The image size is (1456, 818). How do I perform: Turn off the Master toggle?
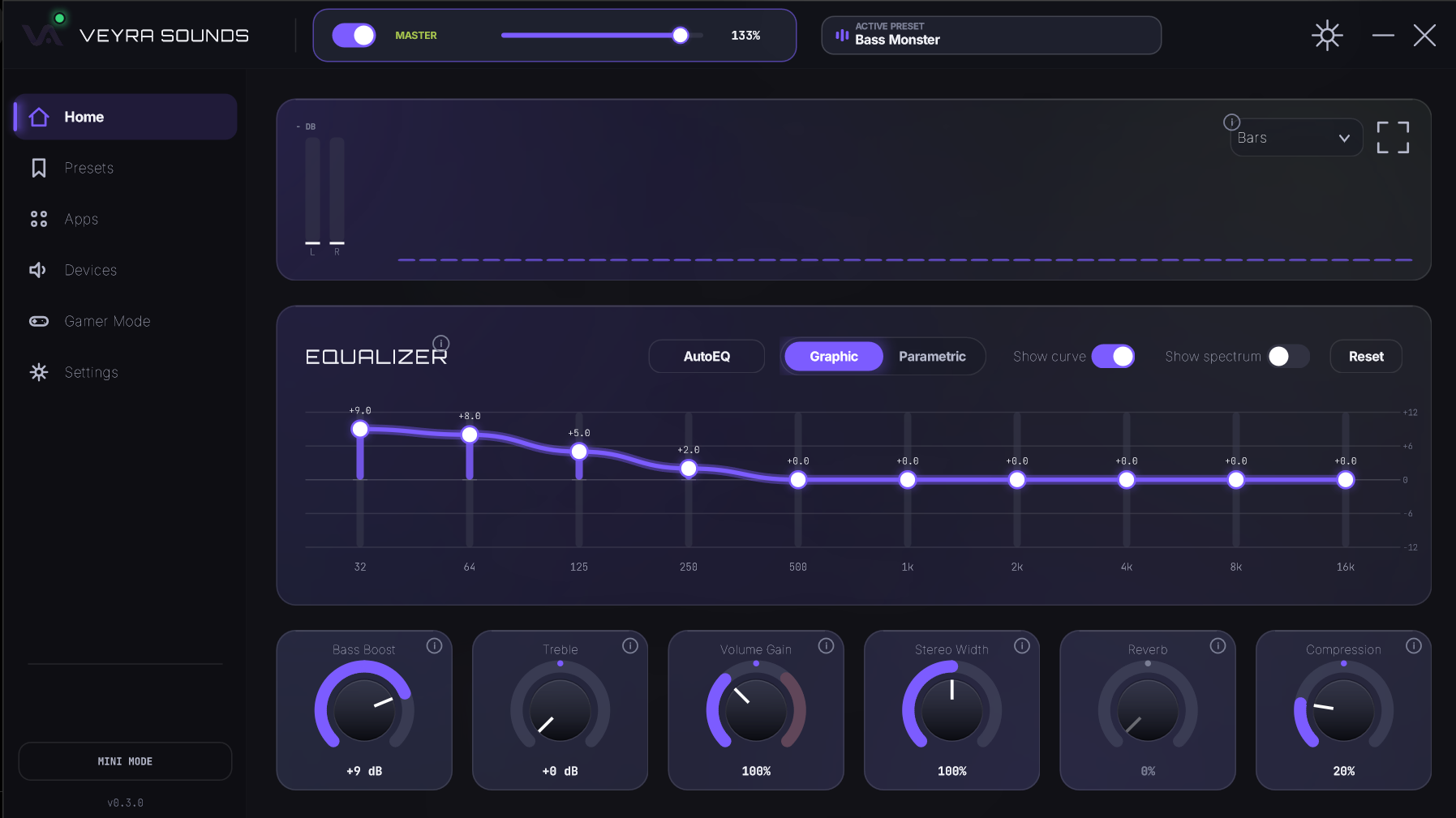pyautogui.click(x=354, y=36)
